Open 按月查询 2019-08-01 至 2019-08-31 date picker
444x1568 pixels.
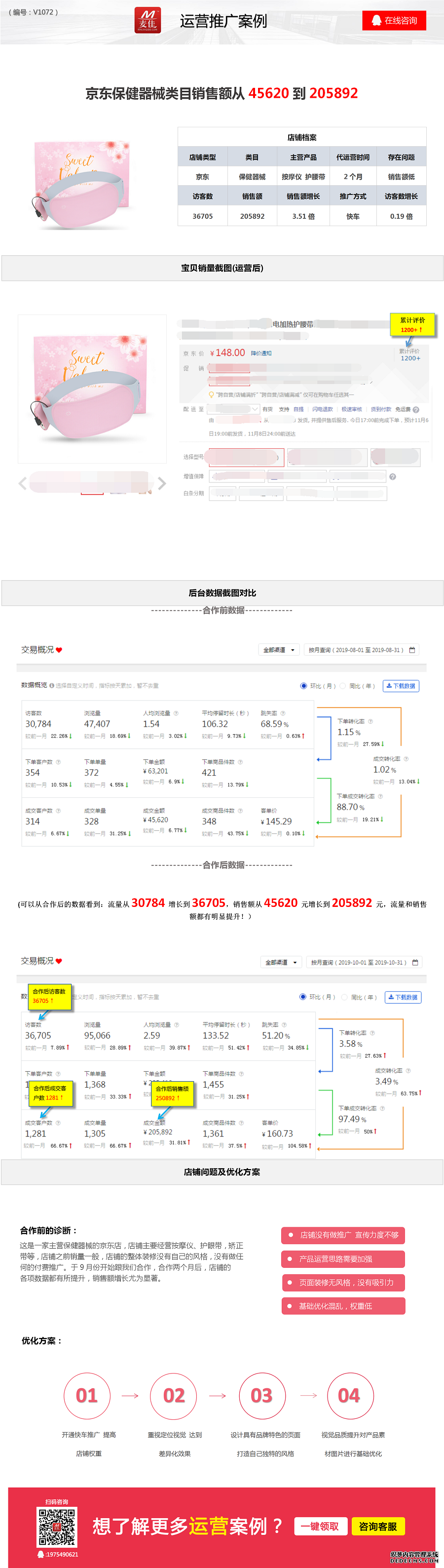361,650
